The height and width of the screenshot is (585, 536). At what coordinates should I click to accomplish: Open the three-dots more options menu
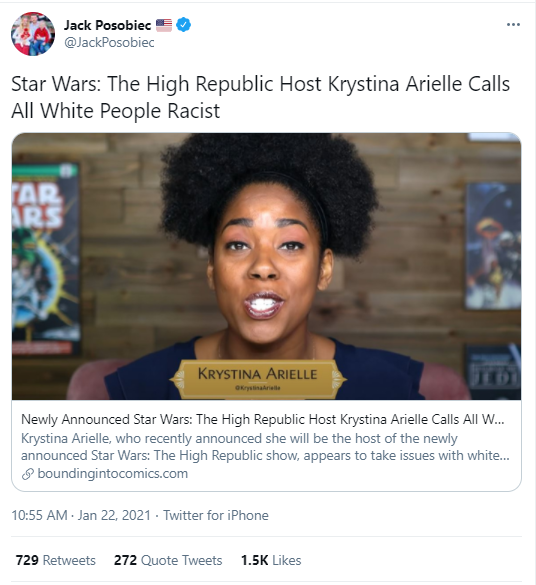tap(513, 25)
